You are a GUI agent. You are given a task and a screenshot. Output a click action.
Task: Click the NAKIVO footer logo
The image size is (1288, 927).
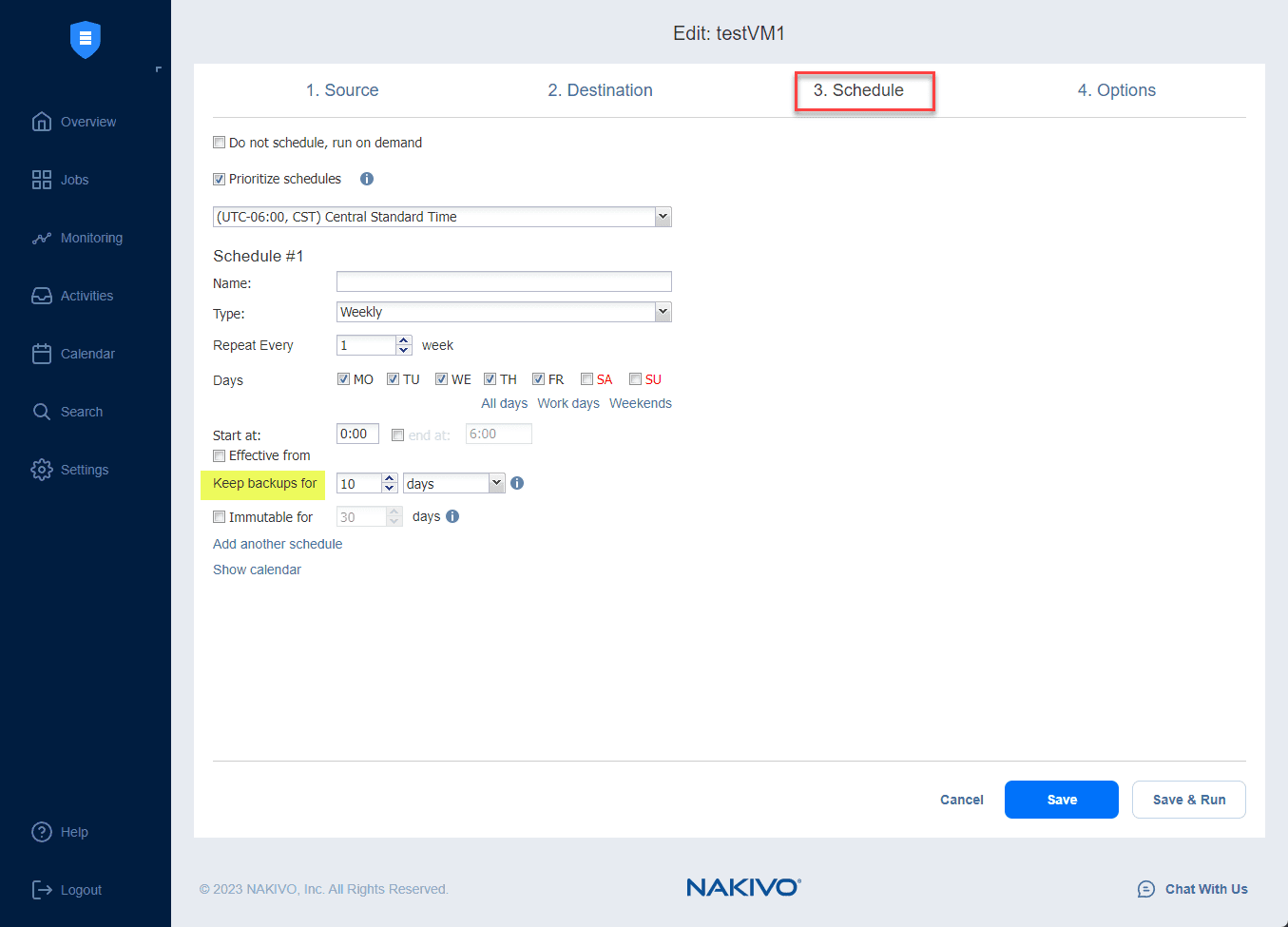coord(743,887)
